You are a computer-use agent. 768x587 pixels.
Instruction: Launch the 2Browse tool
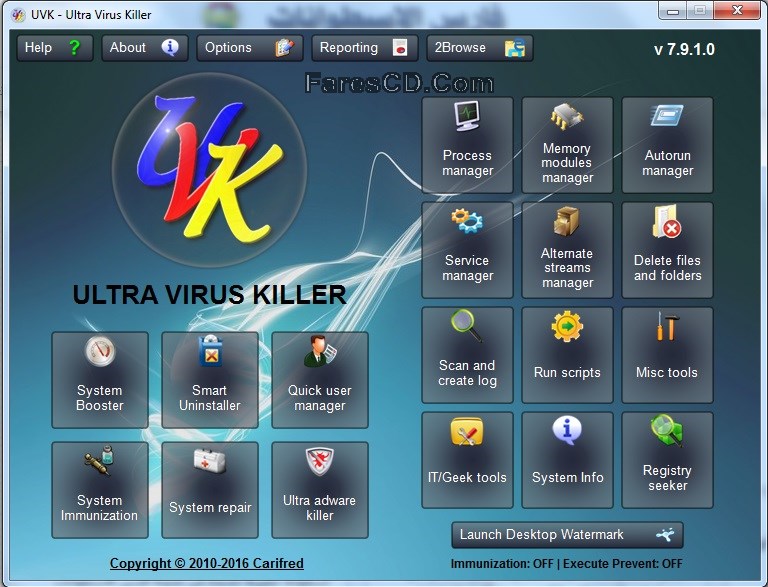[x=480, y=48]
